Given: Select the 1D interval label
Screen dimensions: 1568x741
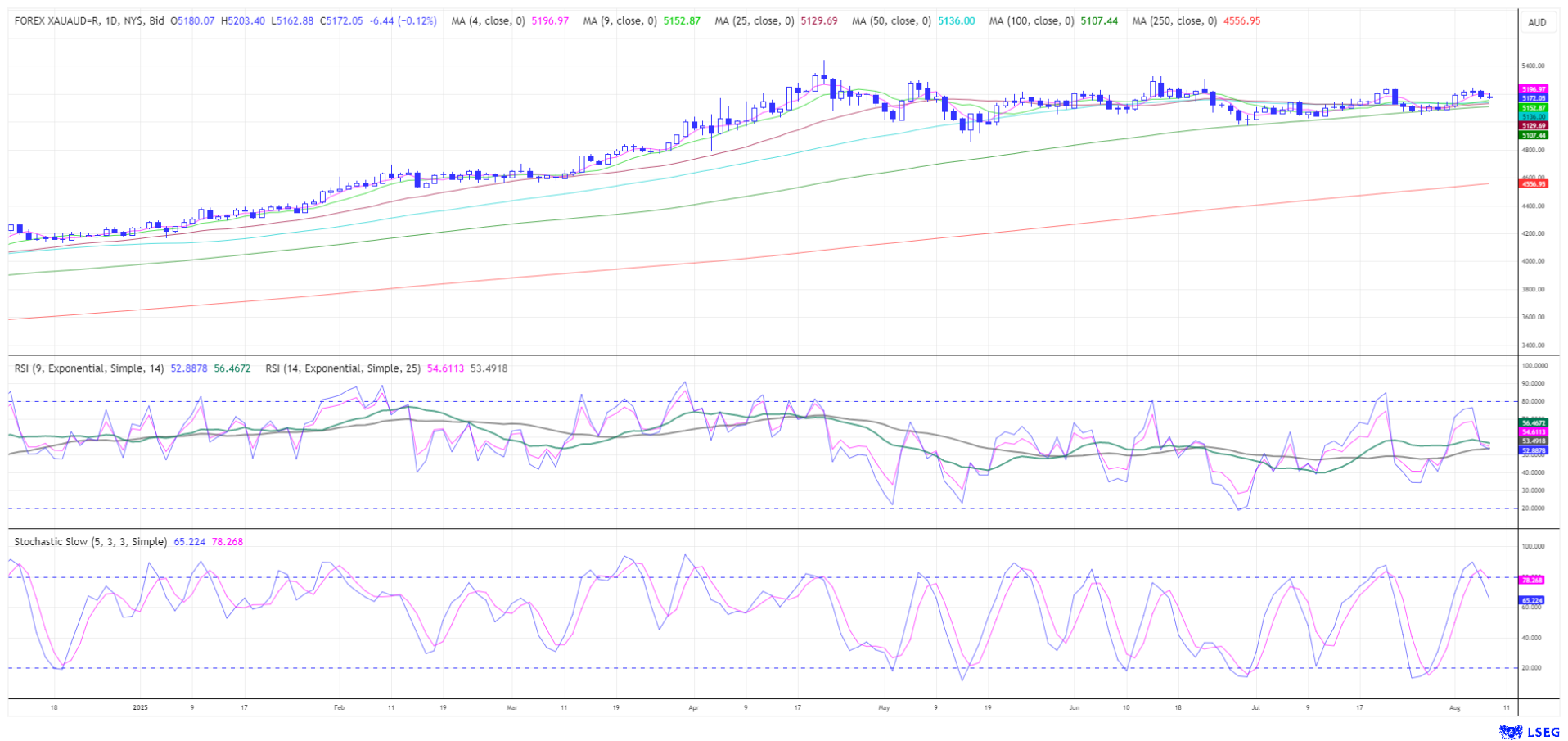Looking at the screenshot, I should point(113,21).
